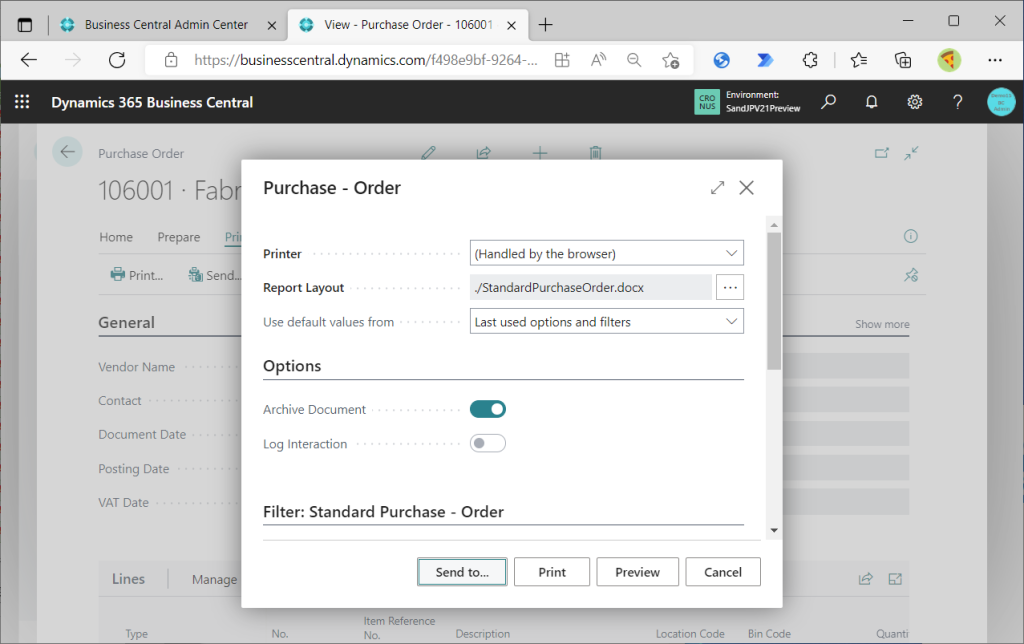
Task: Toggle Archive Document switch off
Action: click(x=488, y=409)
